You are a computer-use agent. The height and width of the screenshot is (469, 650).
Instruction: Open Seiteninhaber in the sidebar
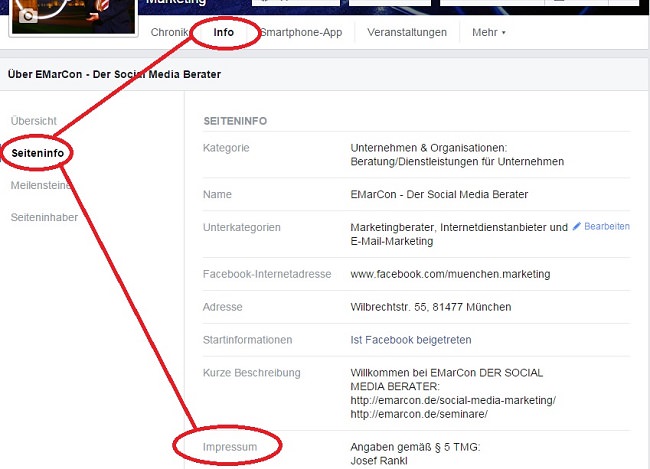click(44, 217)
